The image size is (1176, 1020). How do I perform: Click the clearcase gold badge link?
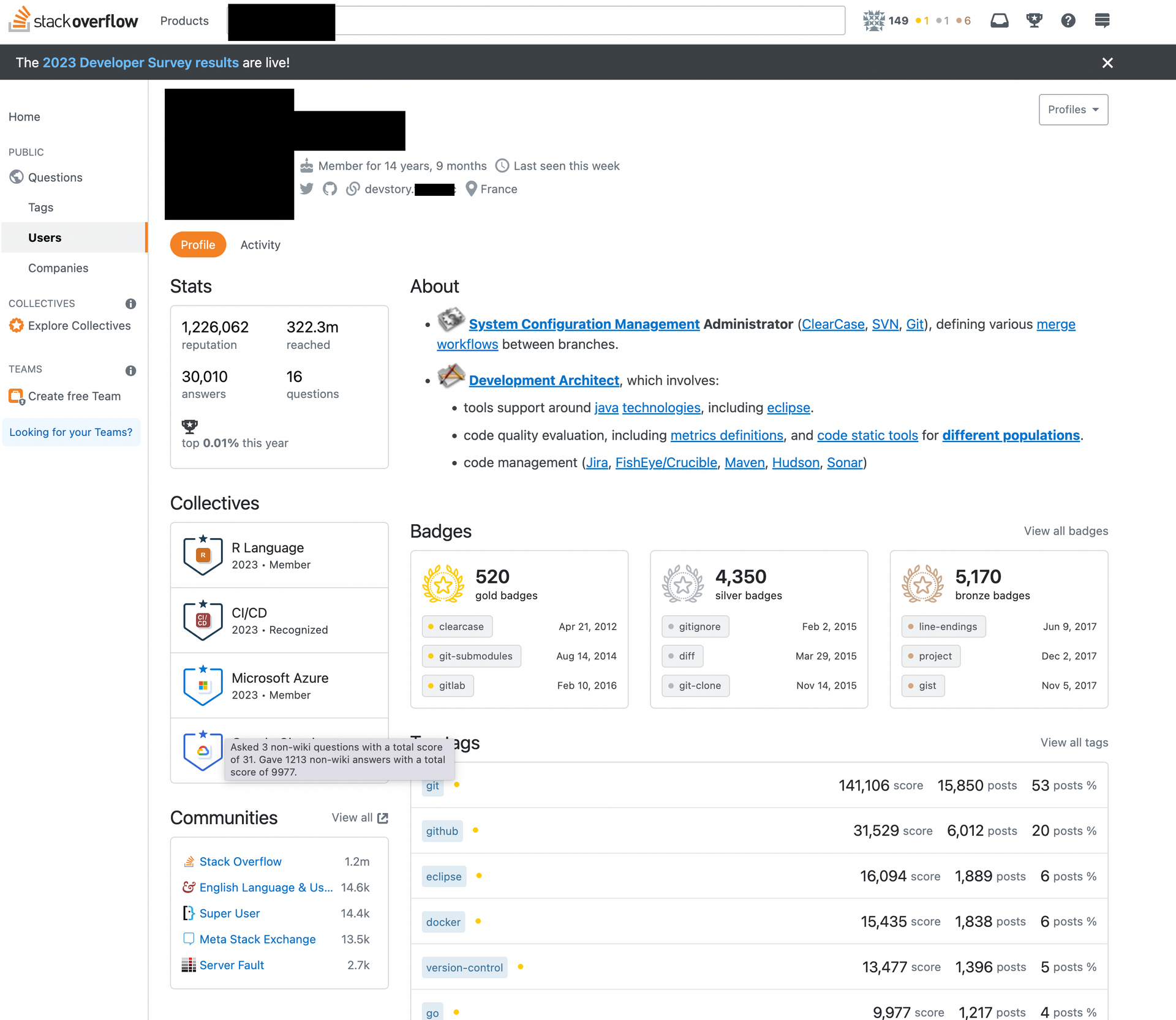[457, 626]
